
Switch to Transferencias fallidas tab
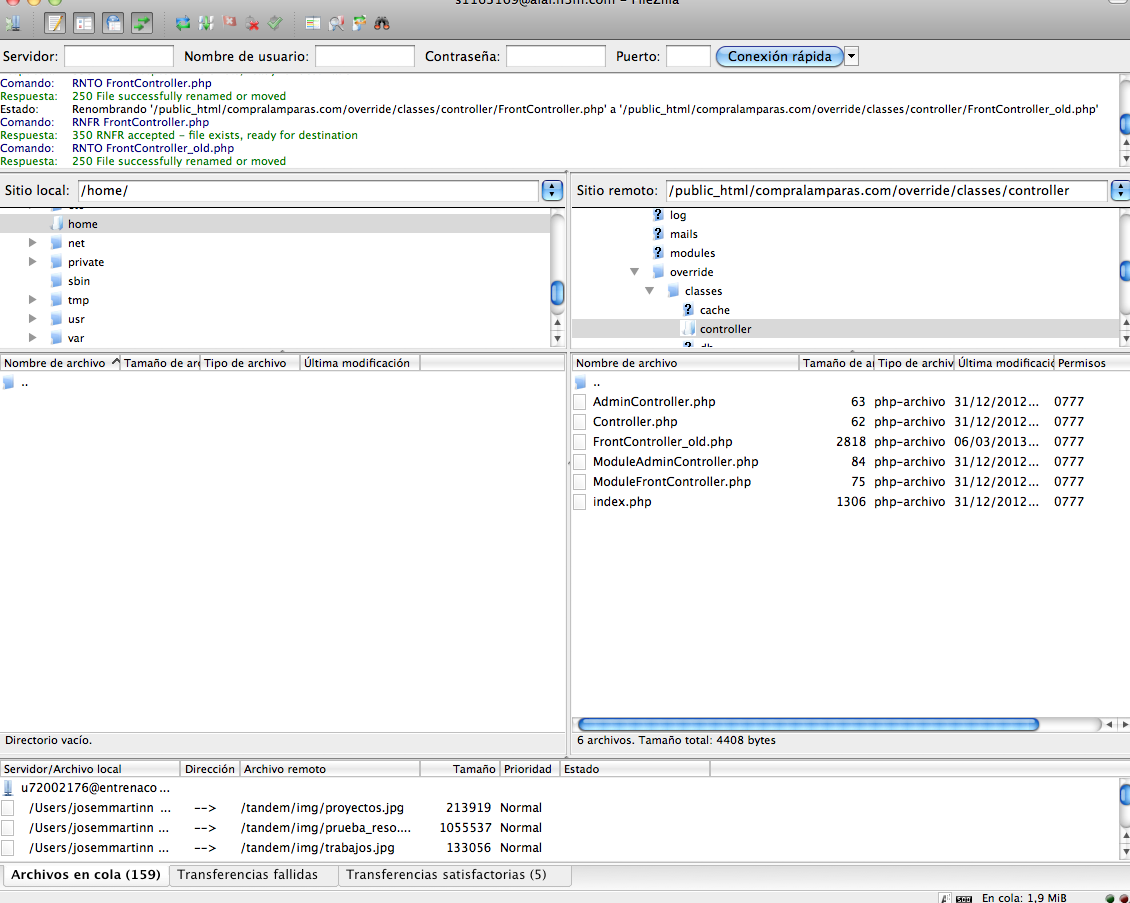click(247, 875)
